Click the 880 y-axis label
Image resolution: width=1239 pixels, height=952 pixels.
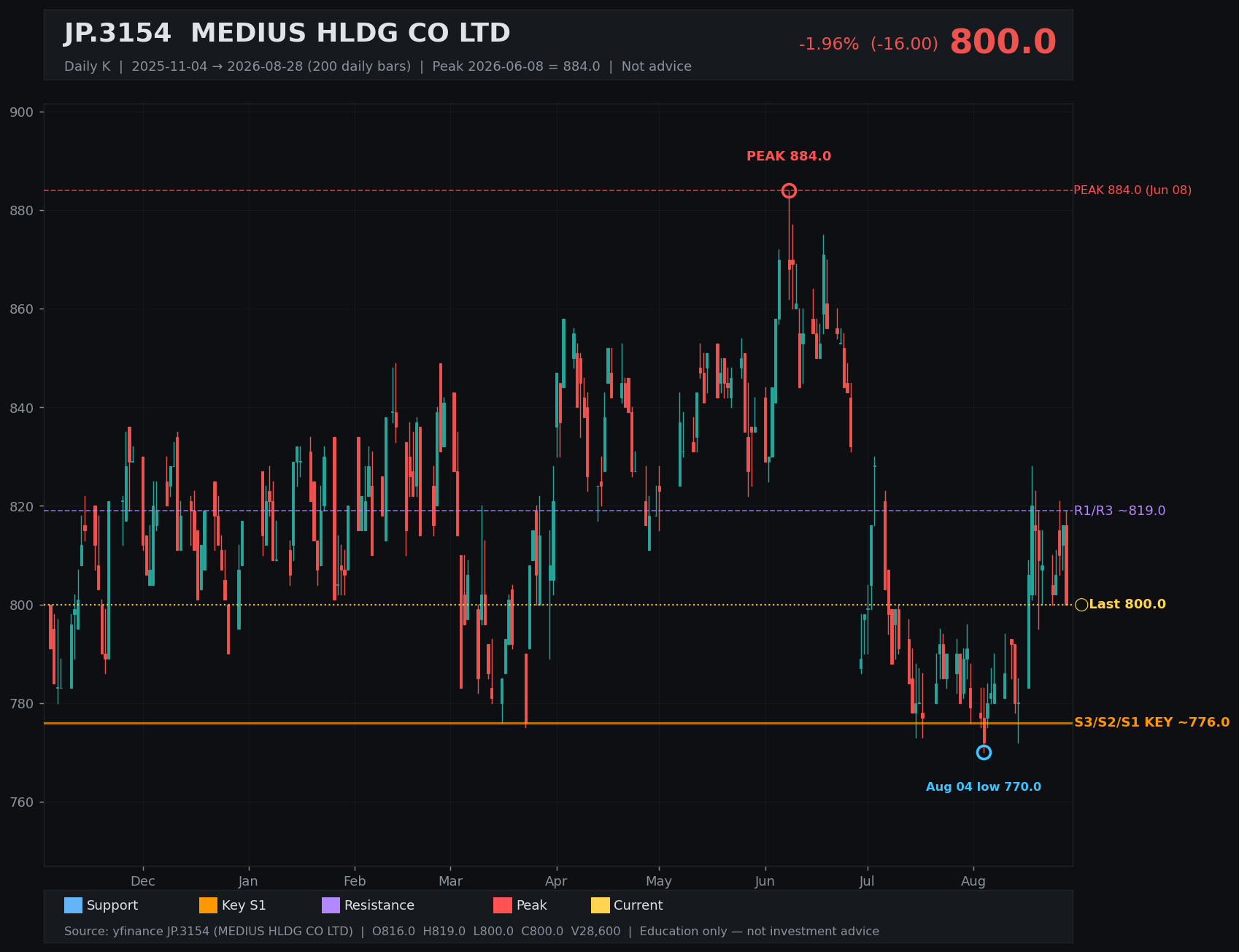coord(22,211)
